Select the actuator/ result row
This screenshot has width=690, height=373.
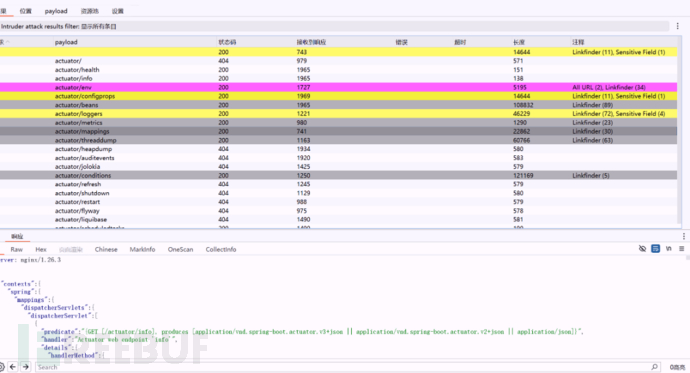338,61
